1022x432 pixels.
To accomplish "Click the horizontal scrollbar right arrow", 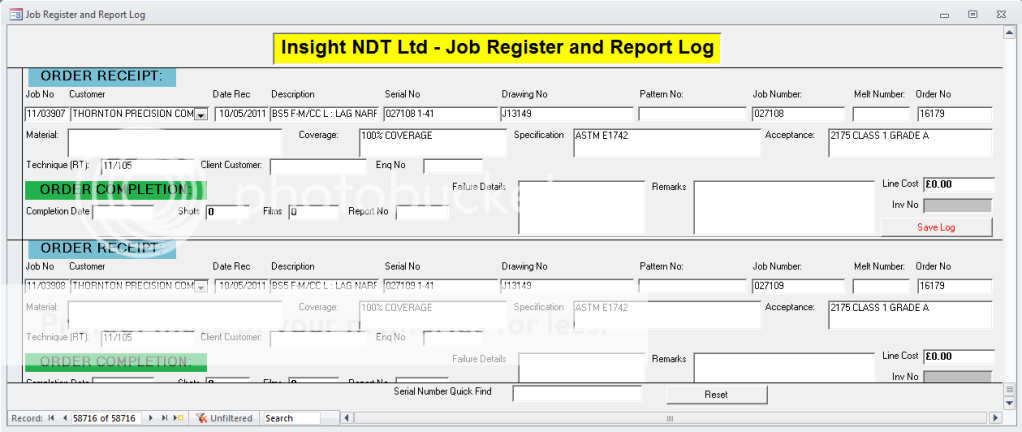I will pos(994,418).
